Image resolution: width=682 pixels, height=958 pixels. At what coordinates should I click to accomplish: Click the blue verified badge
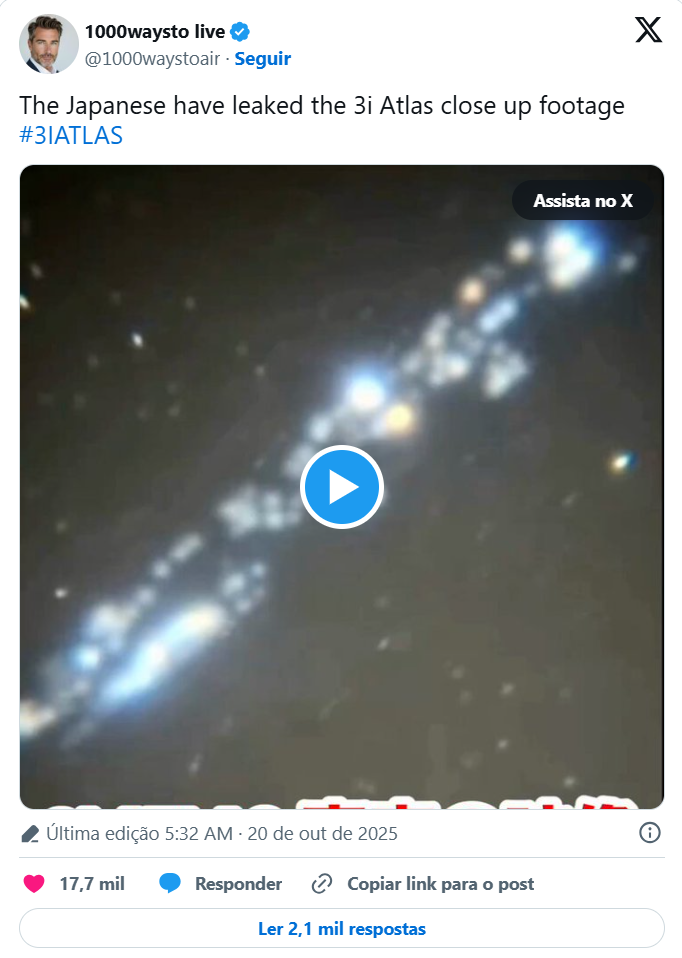point(240,31)
